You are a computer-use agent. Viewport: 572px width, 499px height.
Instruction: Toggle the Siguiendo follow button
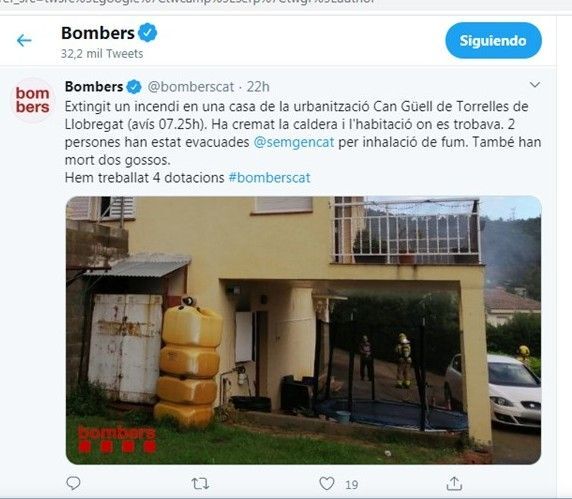point(493,40)
